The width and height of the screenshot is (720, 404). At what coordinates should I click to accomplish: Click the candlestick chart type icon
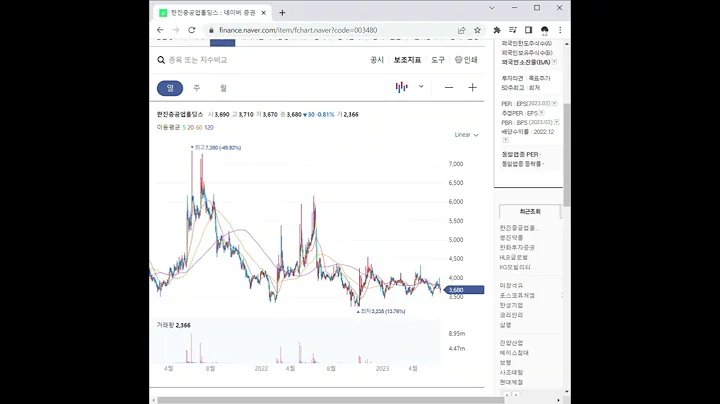402,87
